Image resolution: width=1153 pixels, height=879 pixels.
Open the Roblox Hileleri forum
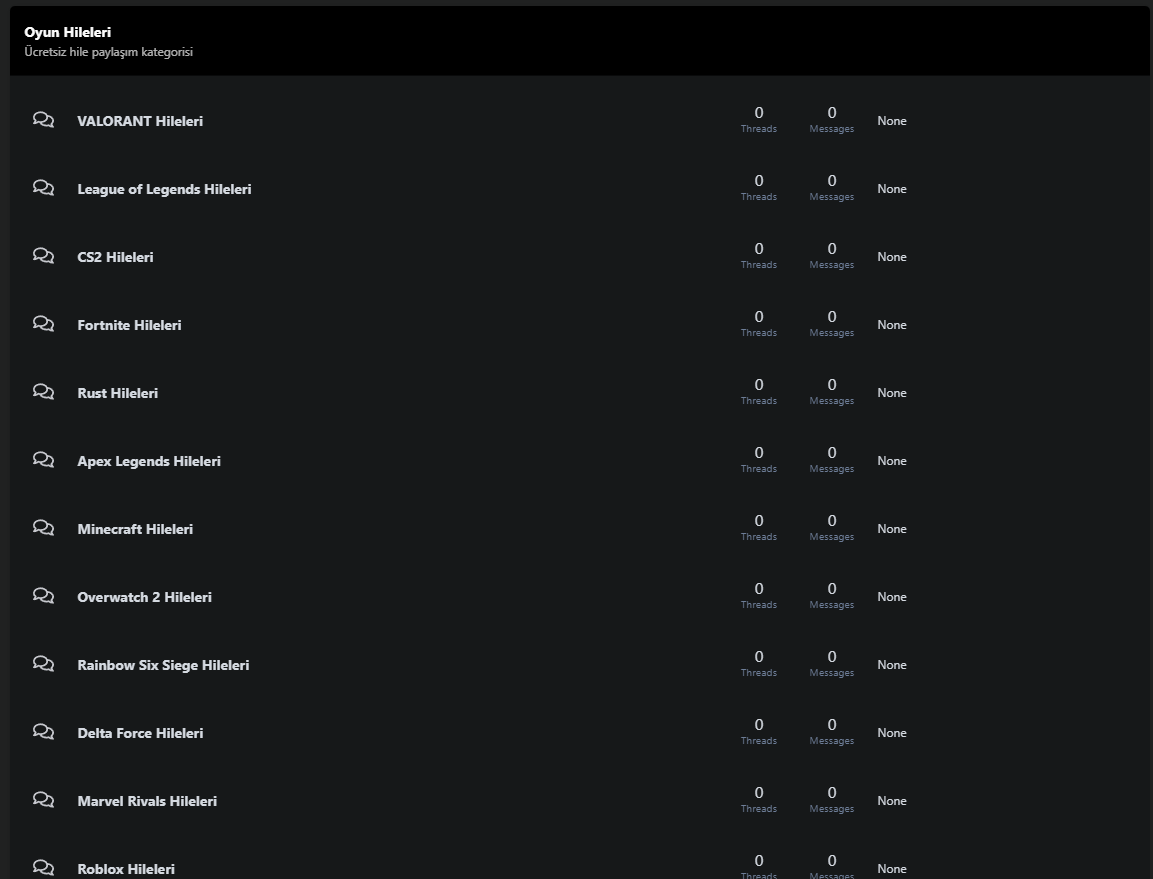click(126, 869)
